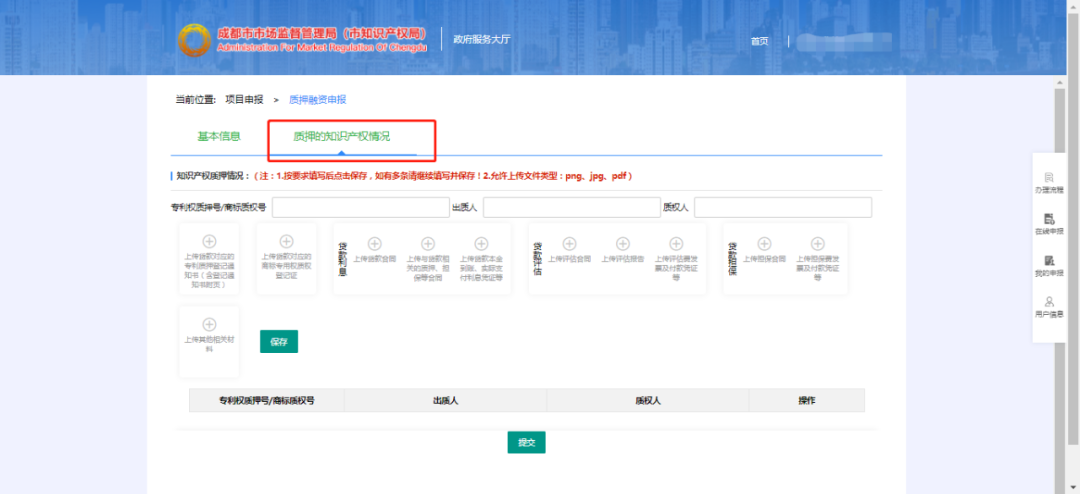Focus the 出质人 input field
Screen dimensions: 1080x494
pyautogui.click(x=572, y=207)
